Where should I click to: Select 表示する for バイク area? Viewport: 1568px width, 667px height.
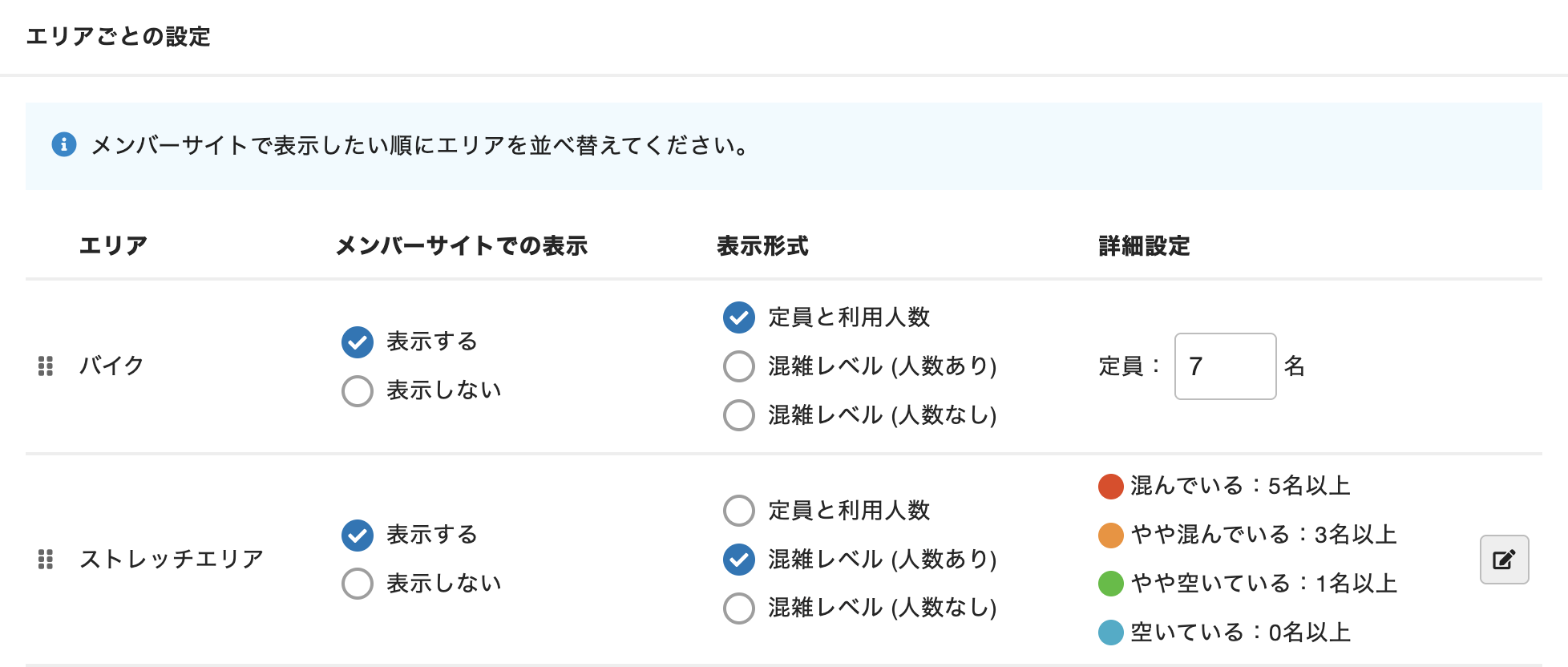[358, 342]
